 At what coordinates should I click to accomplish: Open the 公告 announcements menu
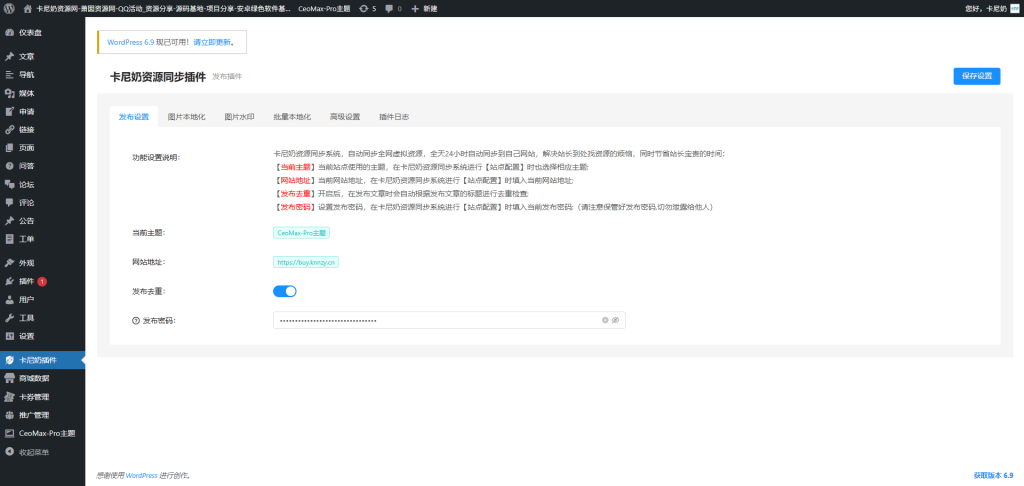42,221
